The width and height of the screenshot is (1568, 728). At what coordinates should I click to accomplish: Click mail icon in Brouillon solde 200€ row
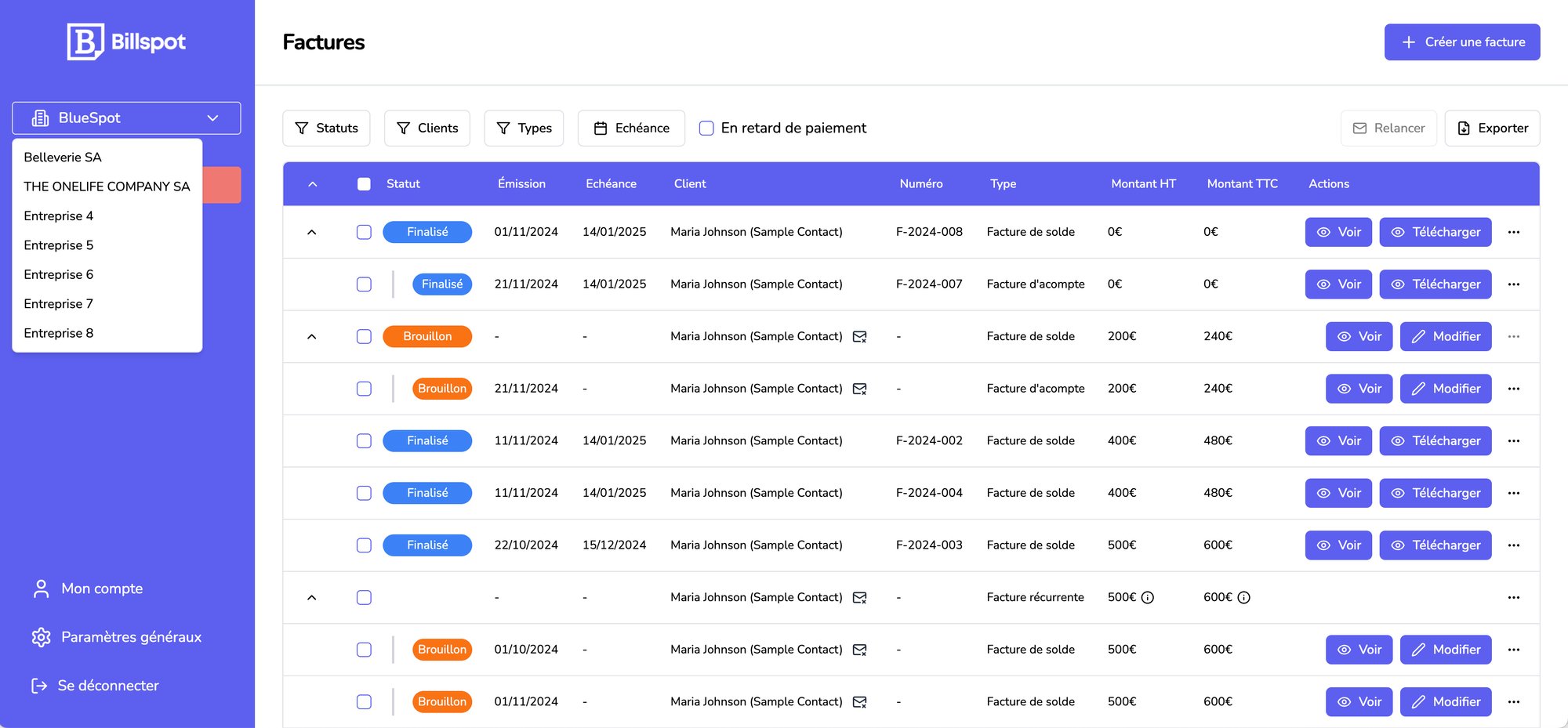pos(859,337)
